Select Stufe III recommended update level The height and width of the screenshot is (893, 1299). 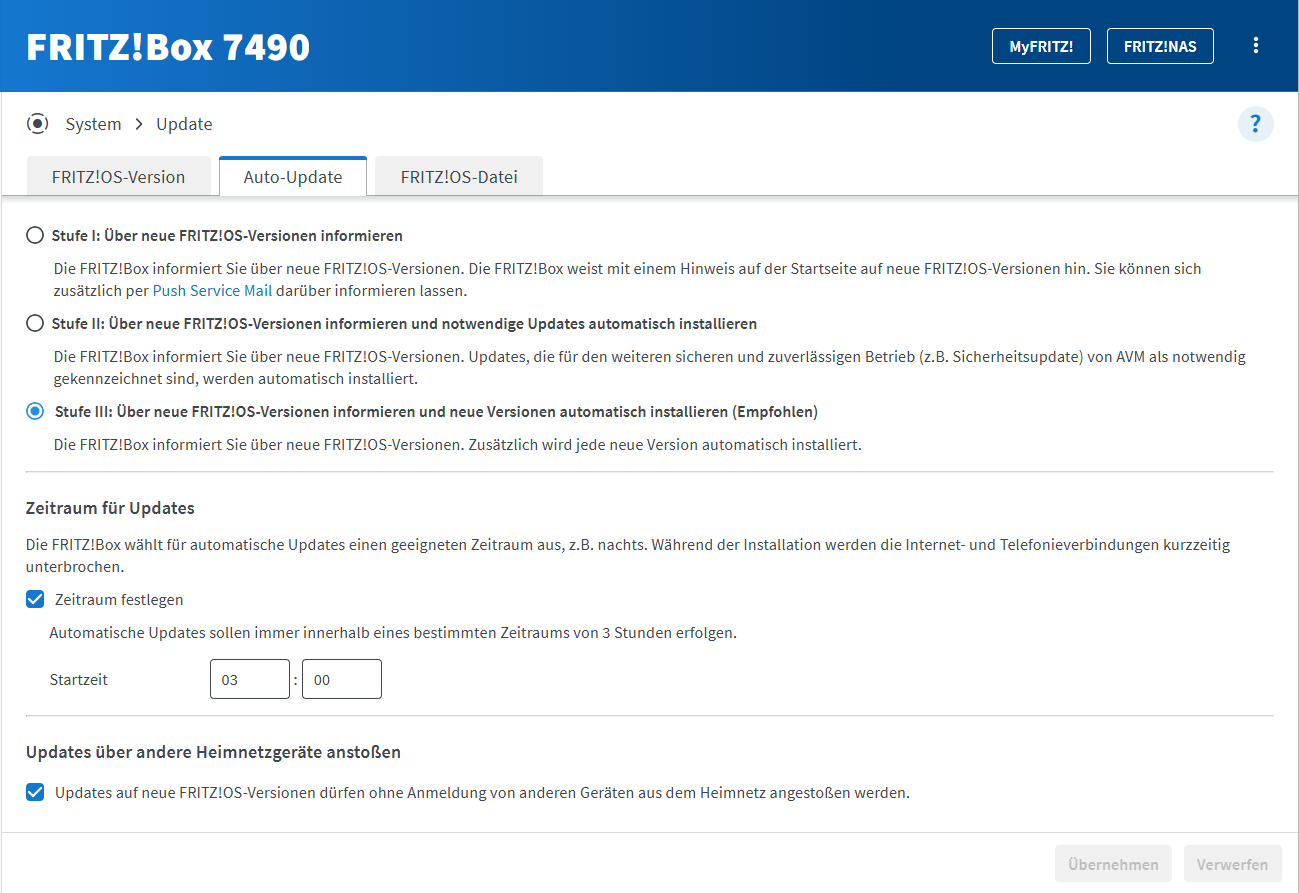point(35,412)
